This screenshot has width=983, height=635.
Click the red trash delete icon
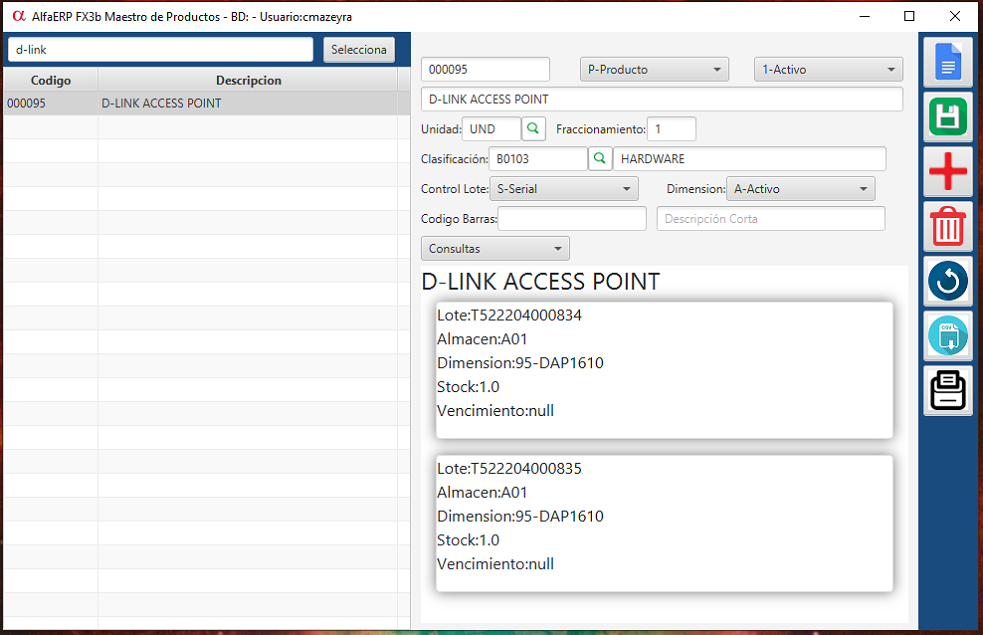point(947,227)
